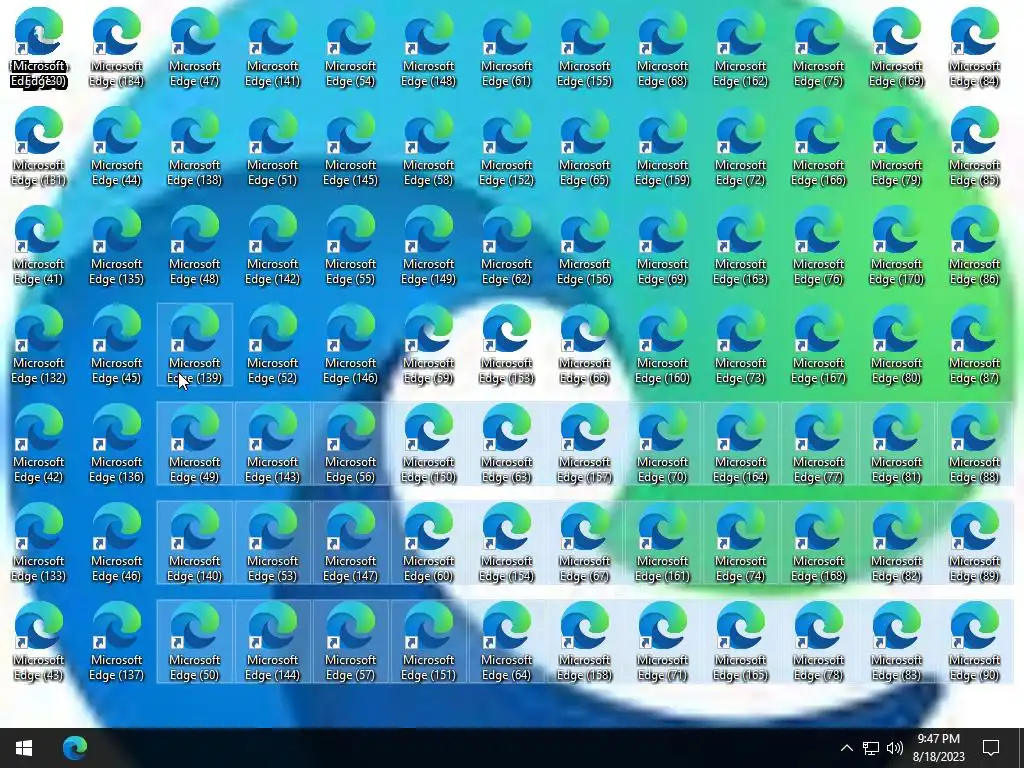
Task: Show hidden system tray icons
Action: (x=846, y=748)
